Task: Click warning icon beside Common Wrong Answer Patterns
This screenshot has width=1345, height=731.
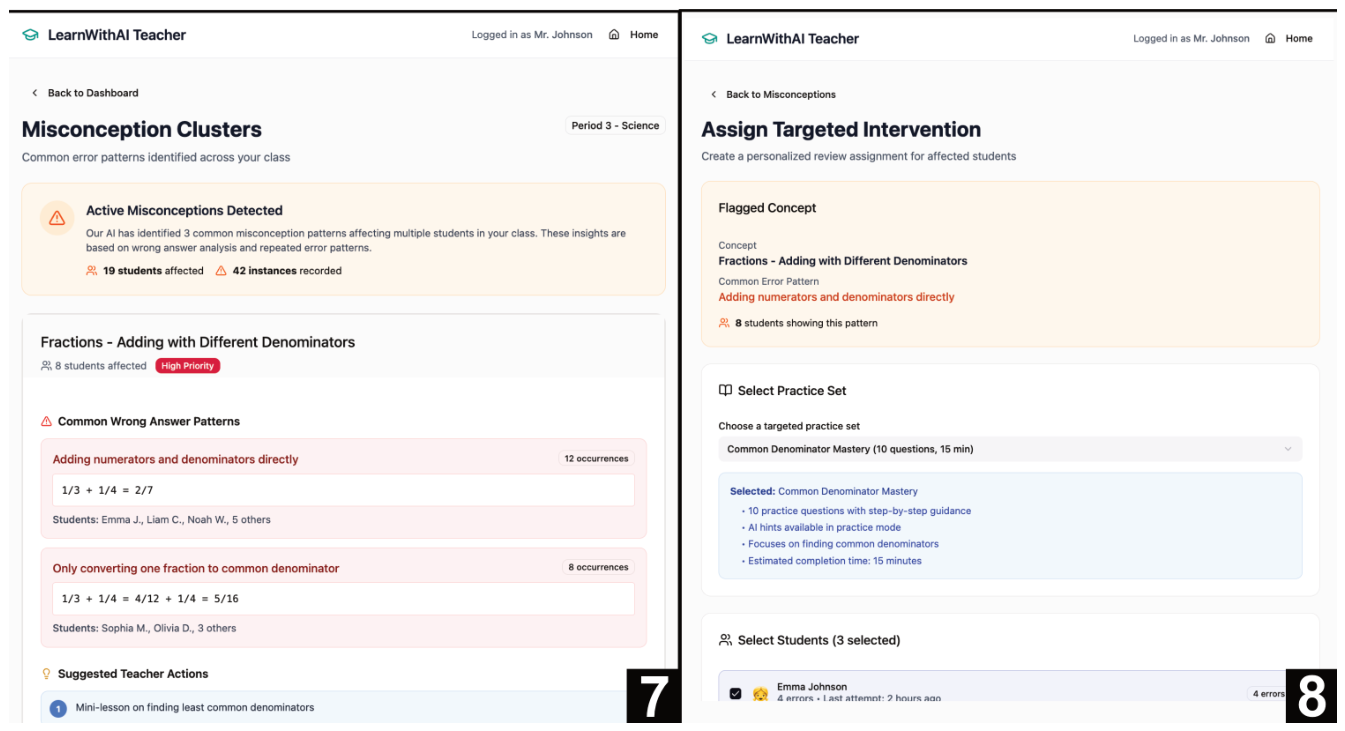Action: [x=46, y=422]
